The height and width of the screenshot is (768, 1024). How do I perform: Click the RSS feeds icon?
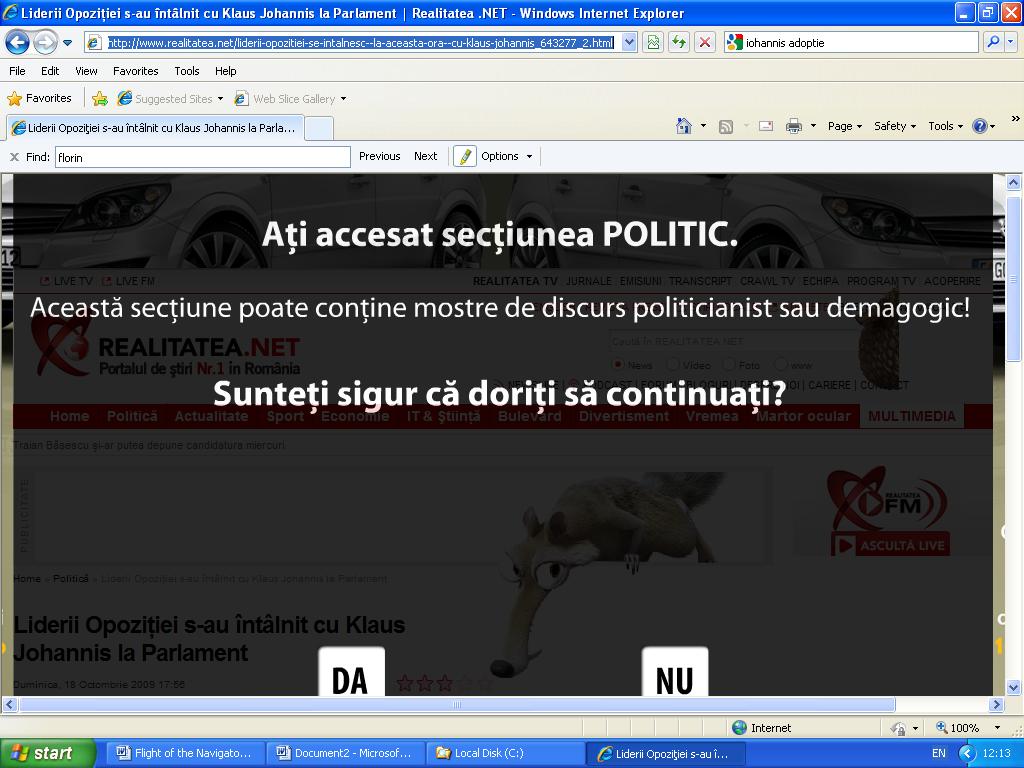click(726, 126)
